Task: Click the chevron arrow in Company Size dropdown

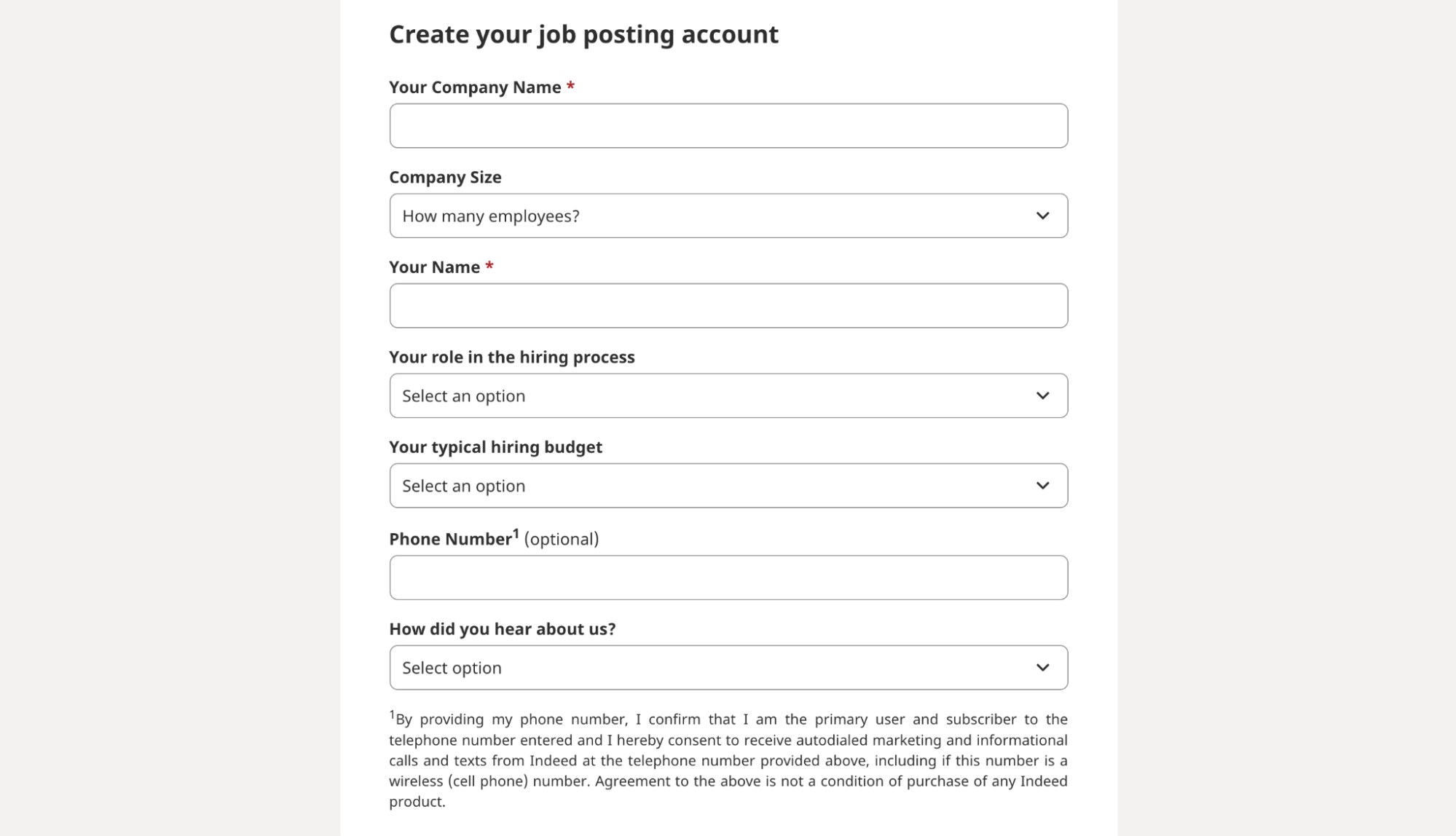Action: [x=1042, y=216]
